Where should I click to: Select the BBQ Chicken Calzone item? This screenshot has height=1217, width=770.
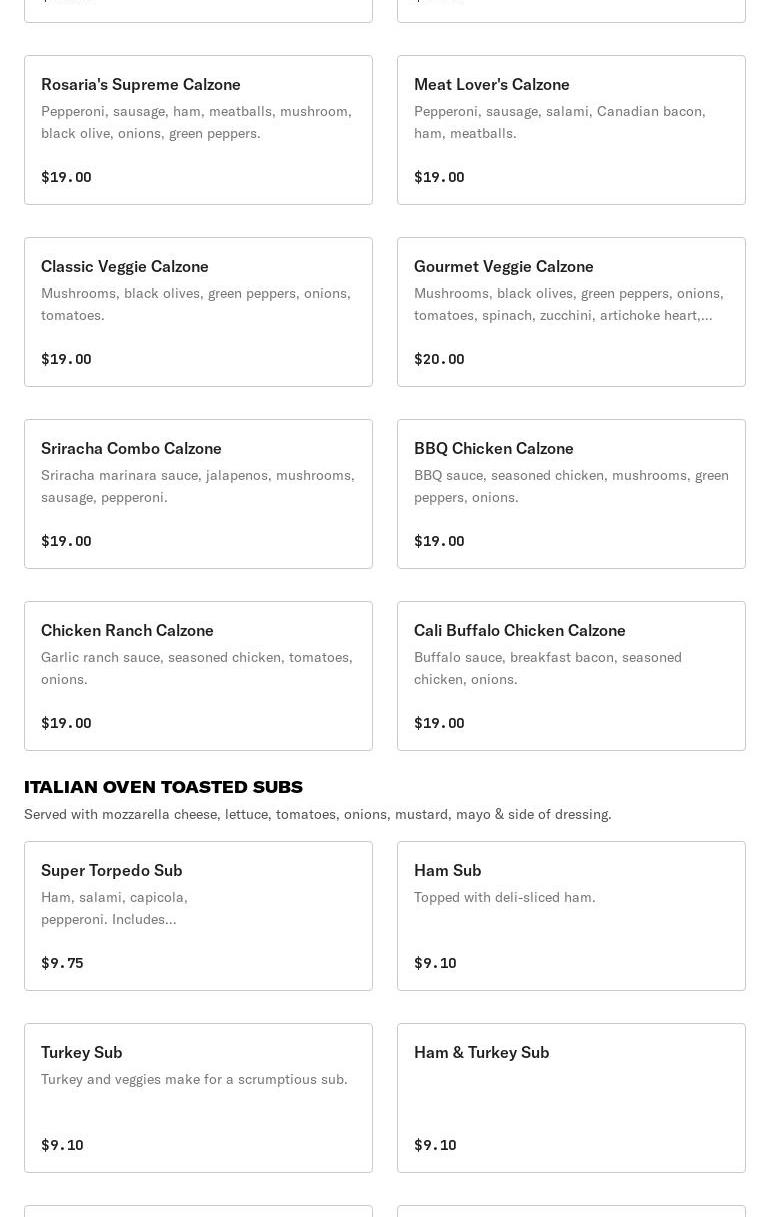click(x=571, y=494)
